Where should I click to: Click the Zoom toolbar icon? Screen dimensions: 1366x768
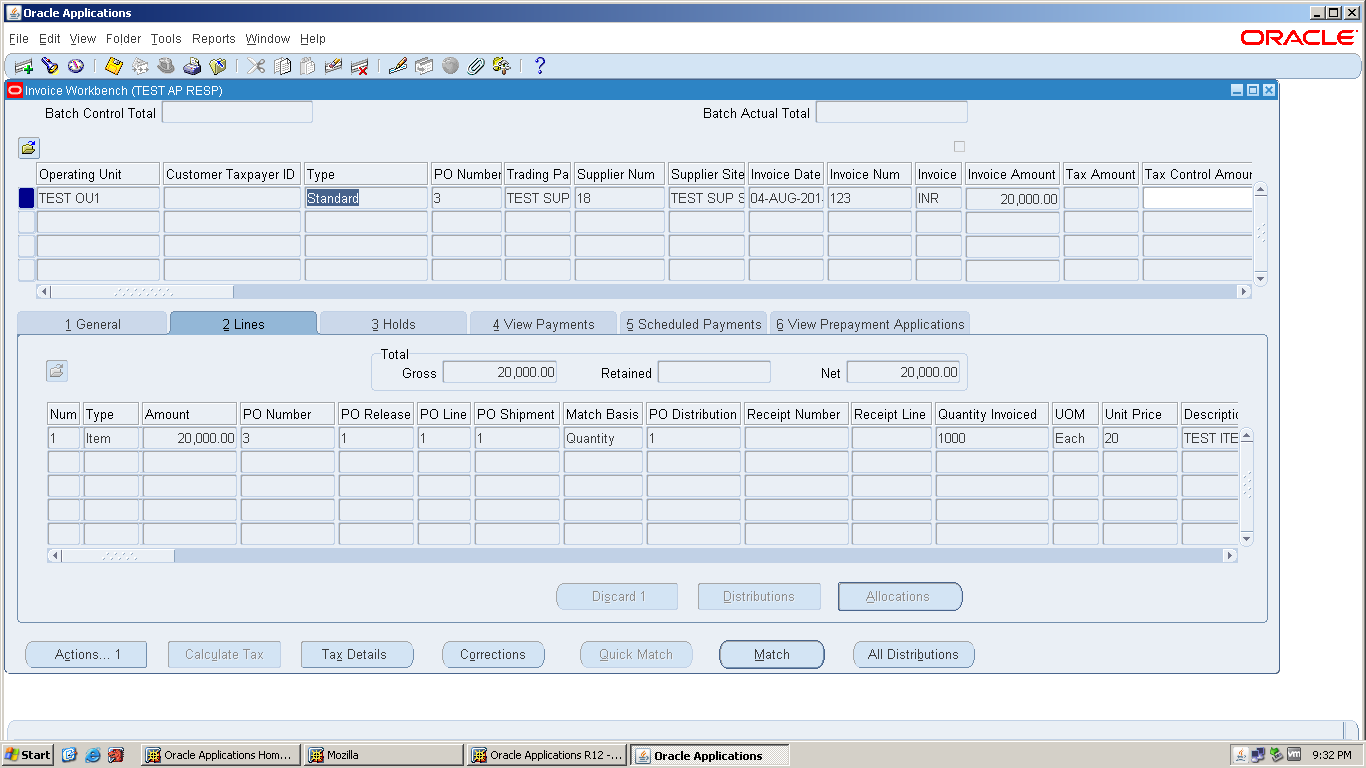pyautogui.click(x=424, y=66)
